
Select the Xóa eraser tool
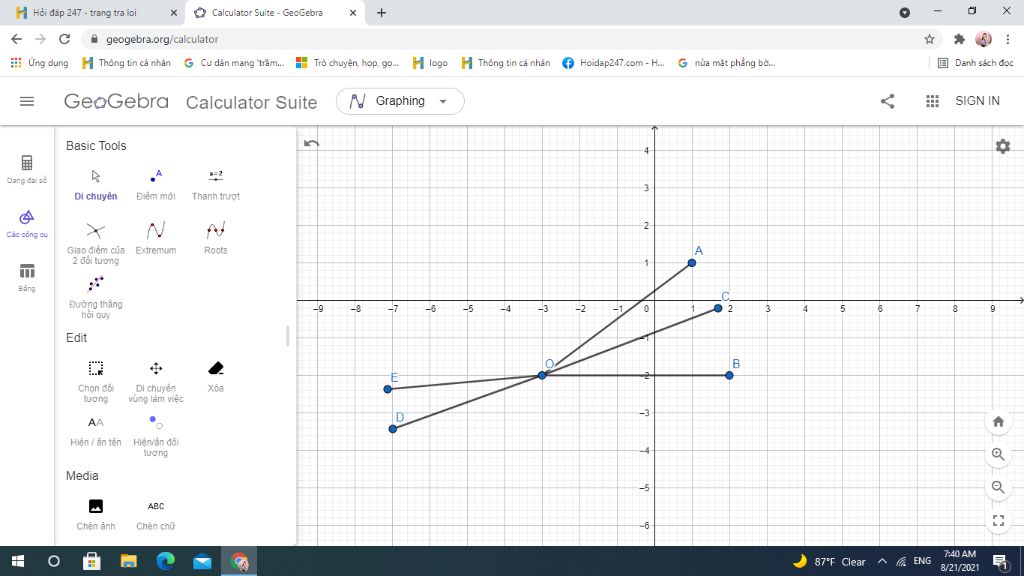pyautogui.click(x=216, y=377)
